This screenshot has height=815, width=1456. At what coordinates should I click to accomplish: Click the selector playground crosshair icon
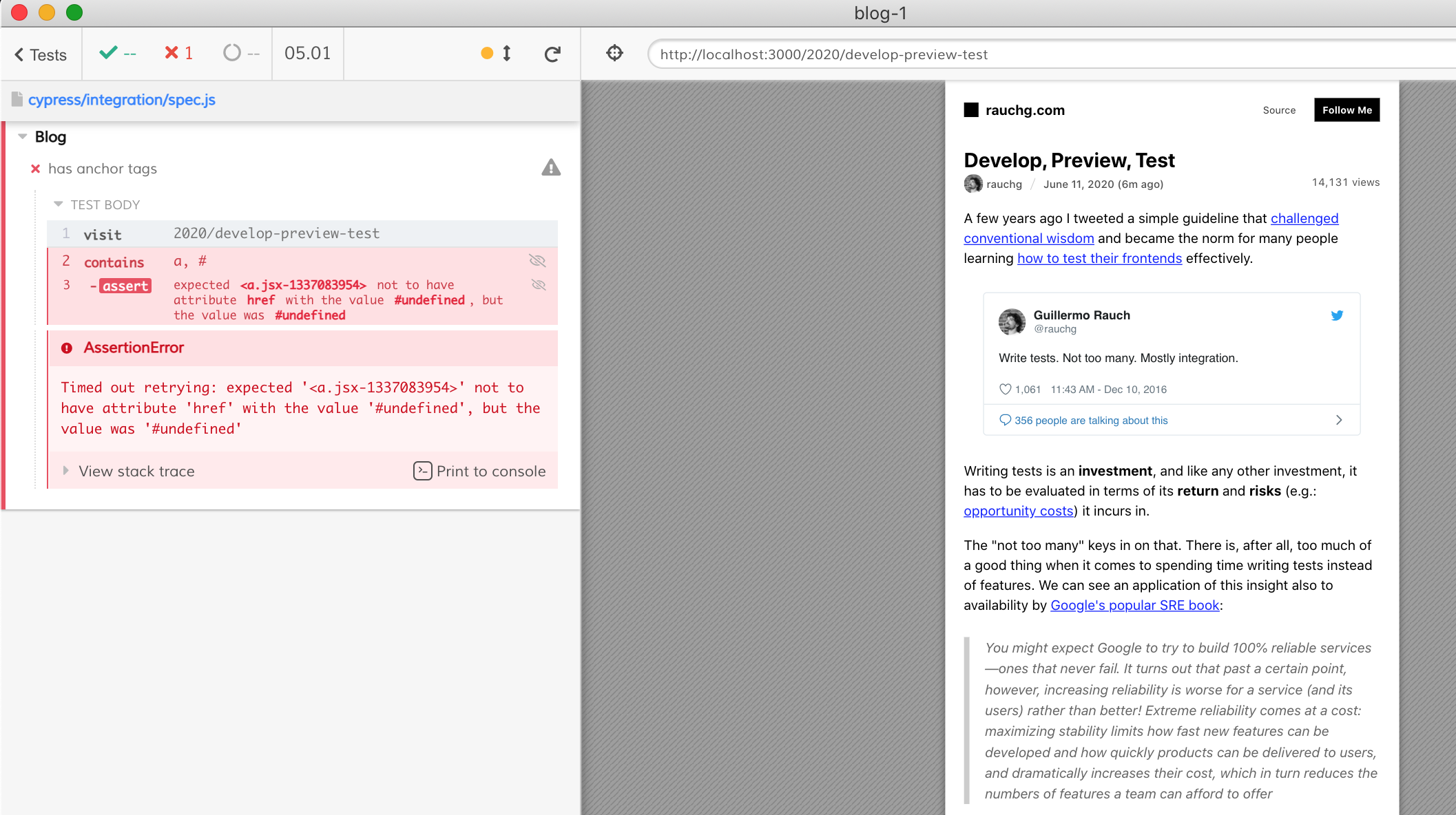614,53
